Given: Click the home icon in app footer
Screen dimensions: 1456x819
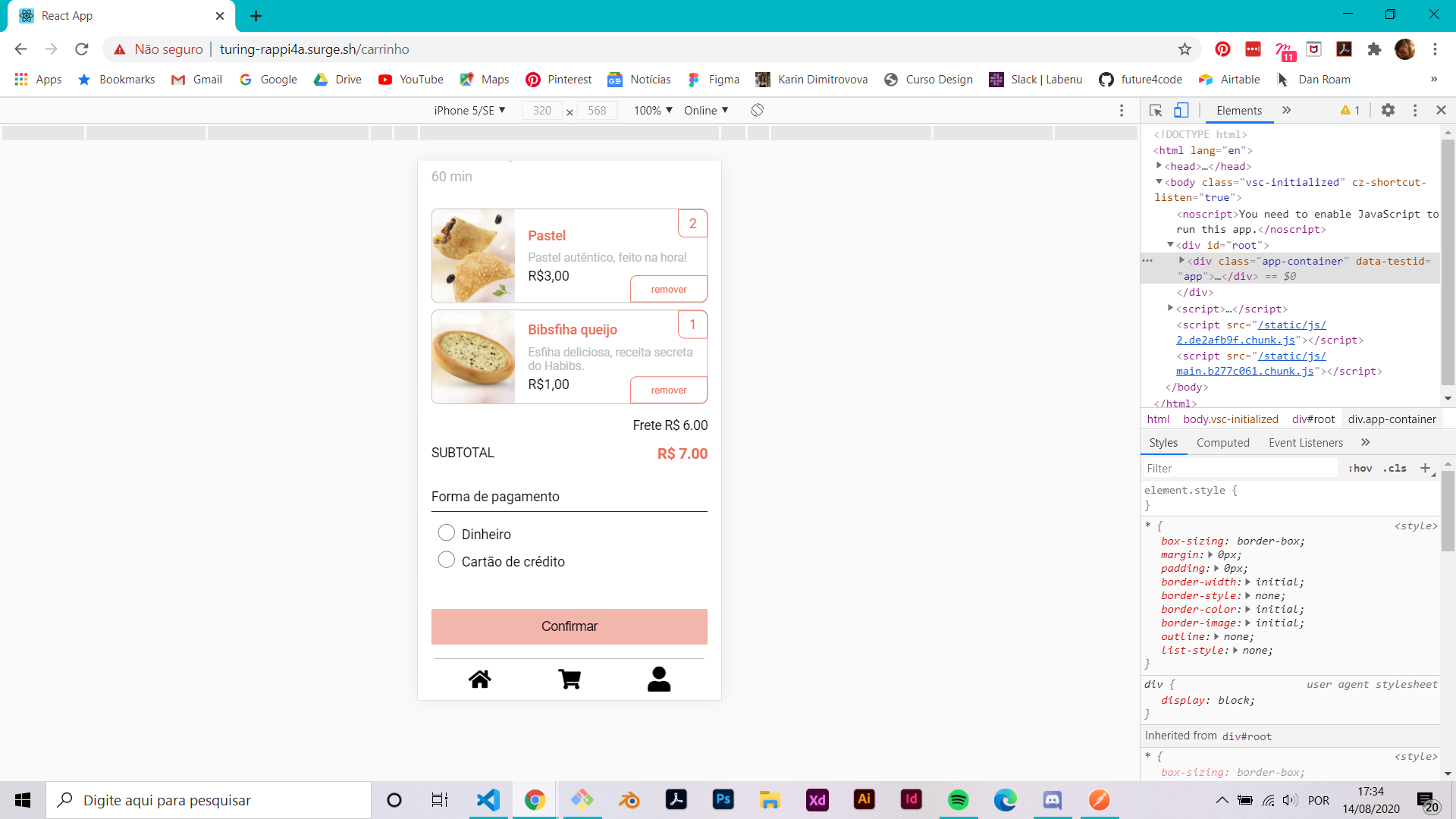Looking at the screenshot, I should tap(479, 679).
